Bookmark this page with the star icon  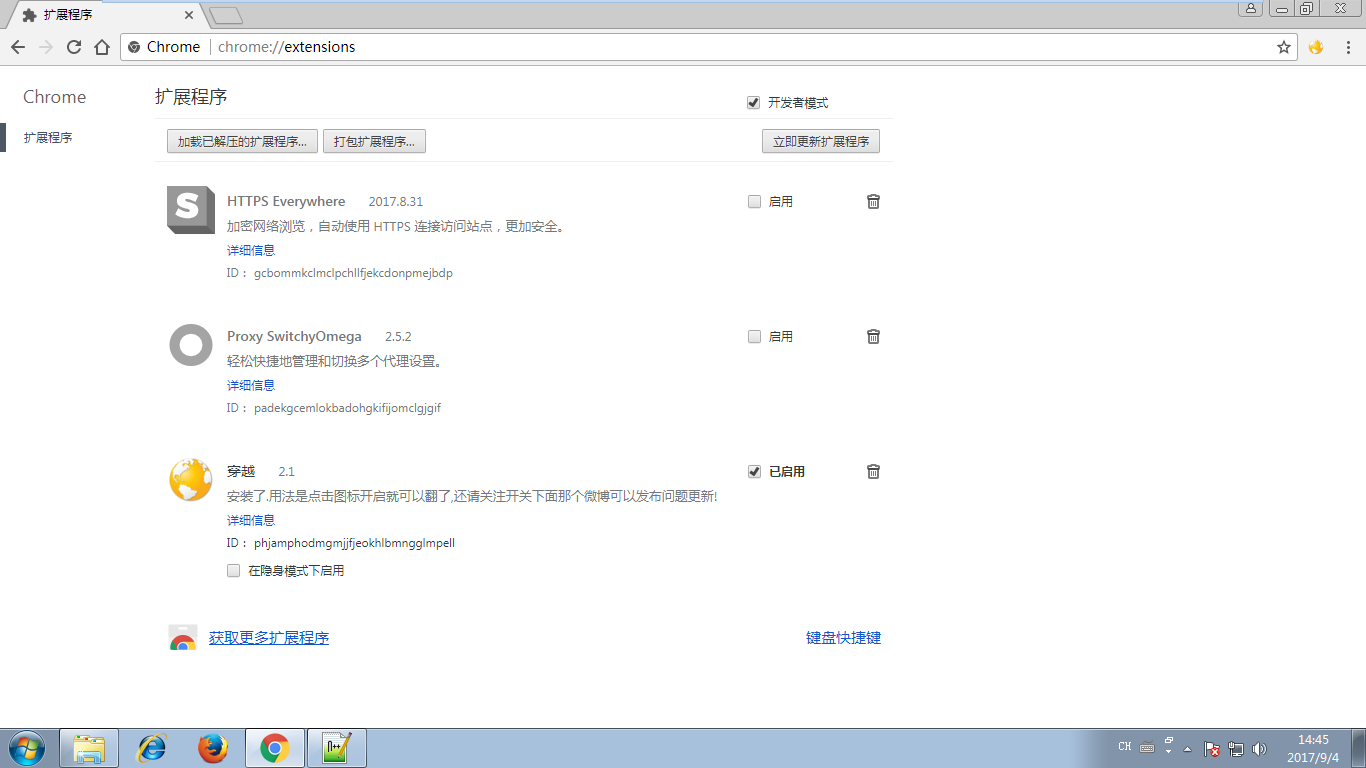click(x=1284, y=47)
